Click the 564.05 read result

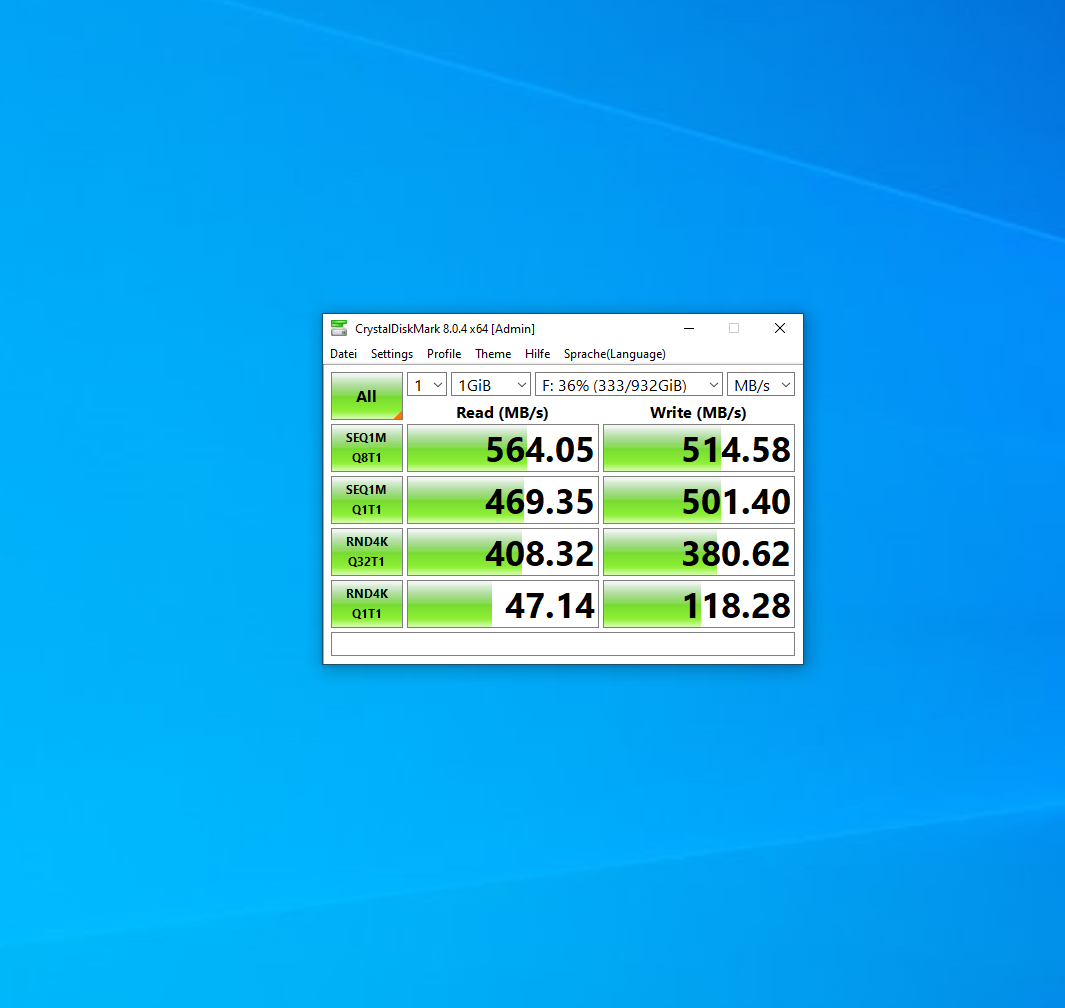(503, 448)
